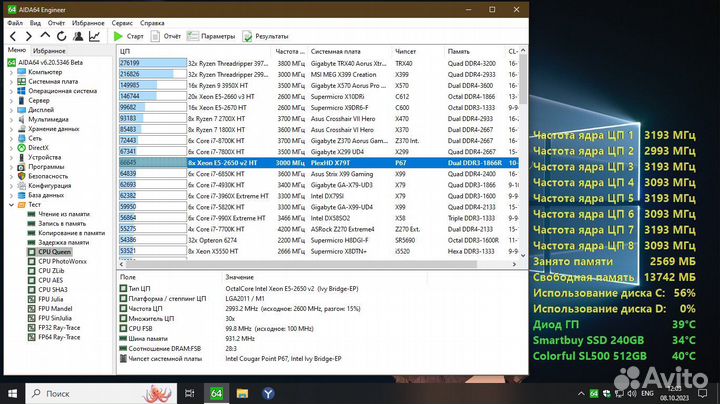720x404 pixels.
Task: Open the Результаты toolbar button
Action: (265, 36)
